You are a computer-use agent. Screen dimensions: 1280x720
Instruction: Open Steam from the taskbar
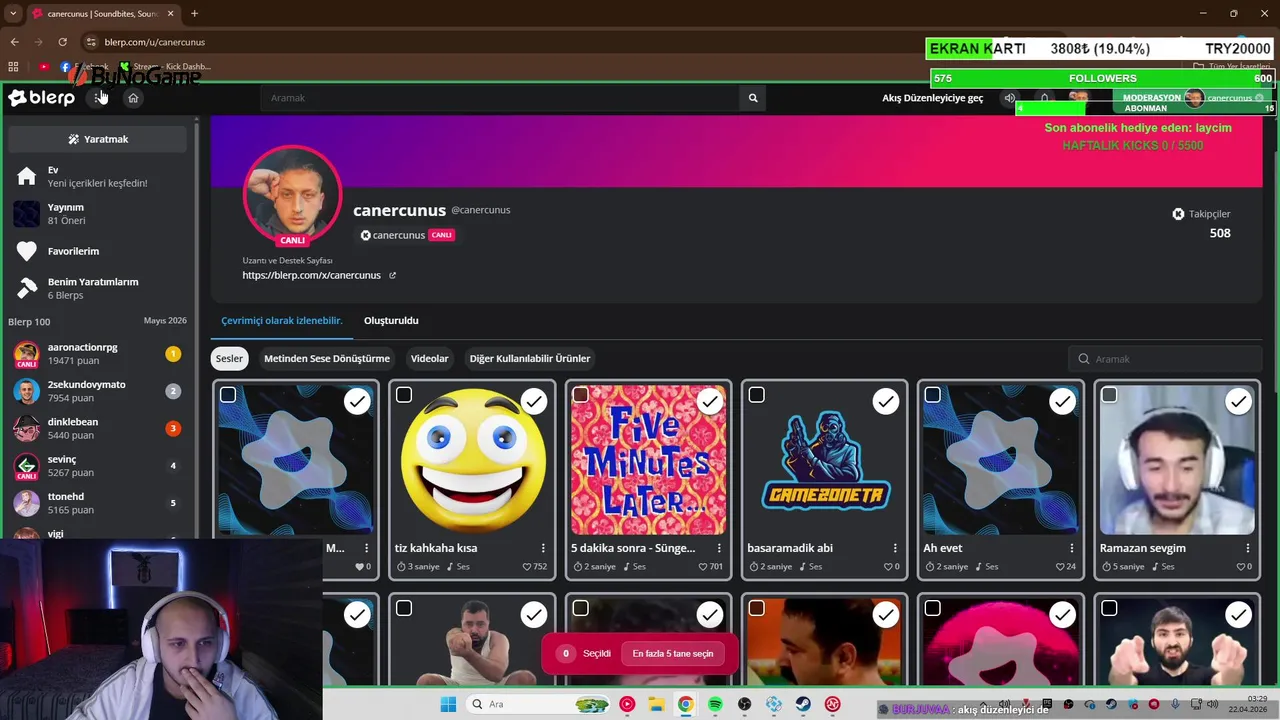pyautogui.click(x=803, y=704)
